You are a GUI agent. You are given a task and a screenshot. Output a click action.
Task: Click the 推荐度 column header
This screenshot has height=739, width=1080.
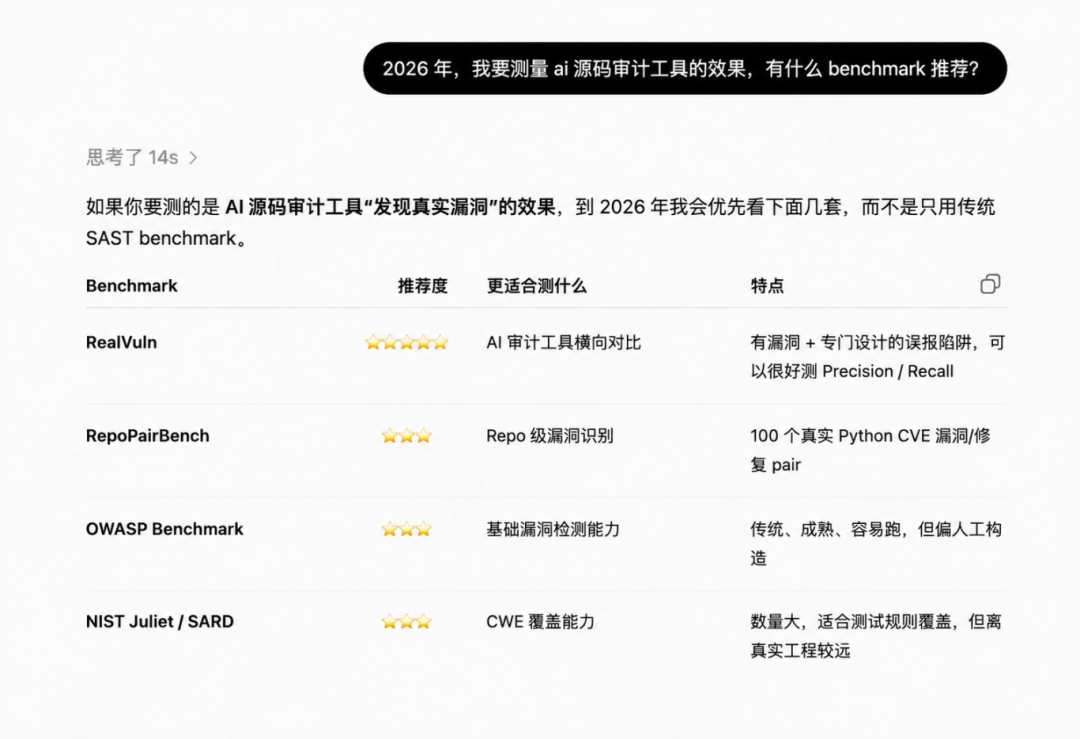(422, 286)
